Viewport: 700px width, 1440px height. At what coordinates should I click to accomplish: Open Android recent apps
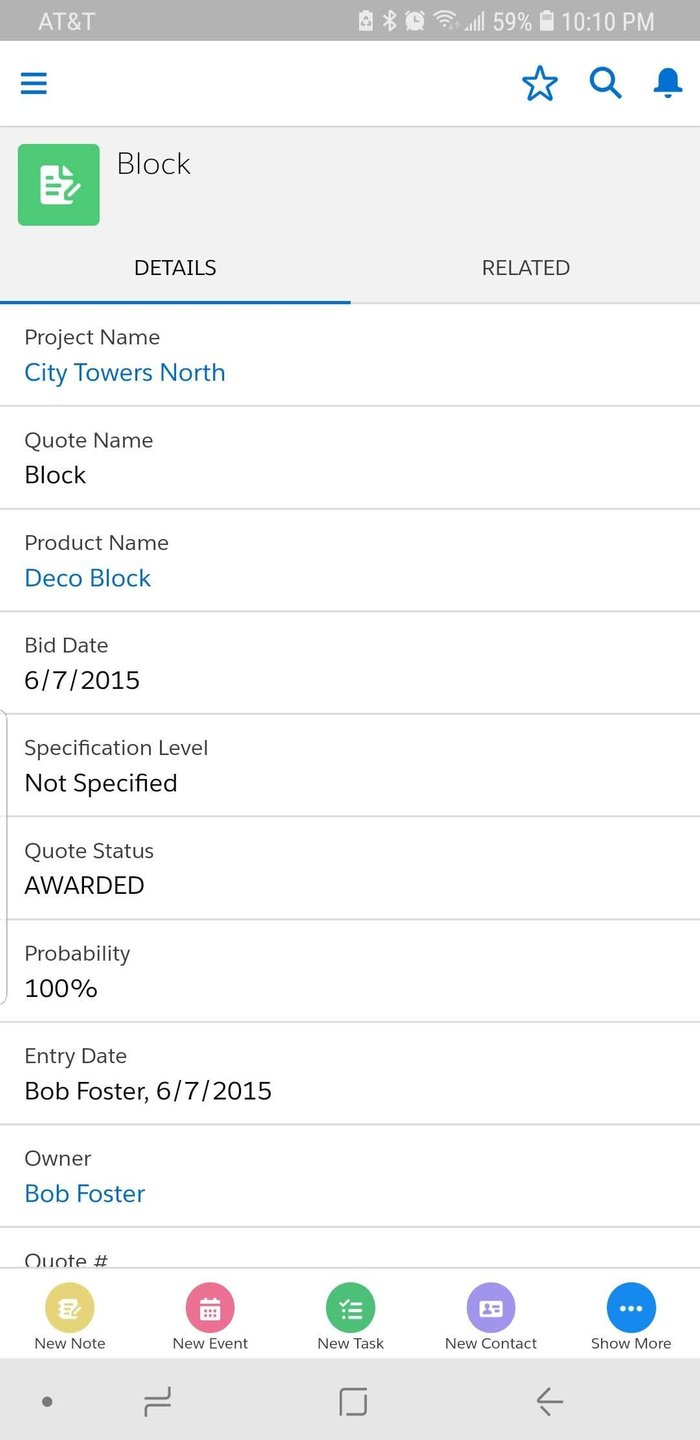(157, 1402)
